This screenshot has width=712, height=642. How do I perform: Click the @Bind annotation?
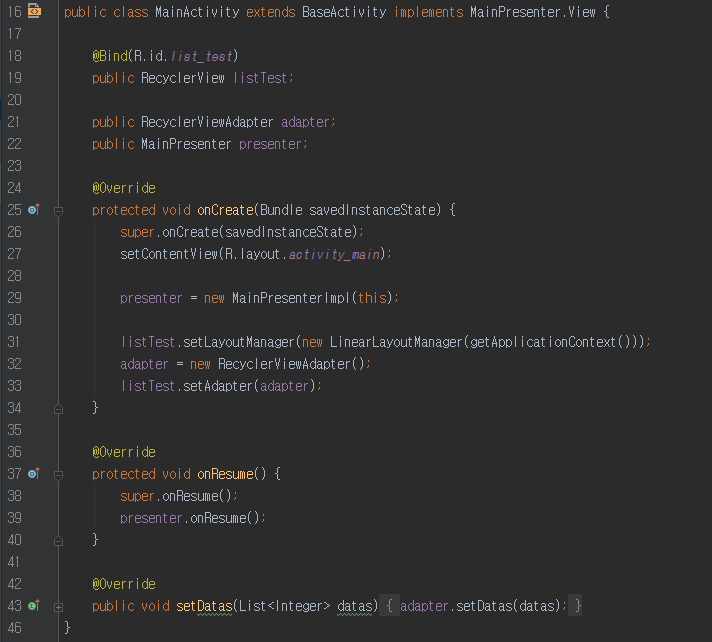(x=110, y=56)
